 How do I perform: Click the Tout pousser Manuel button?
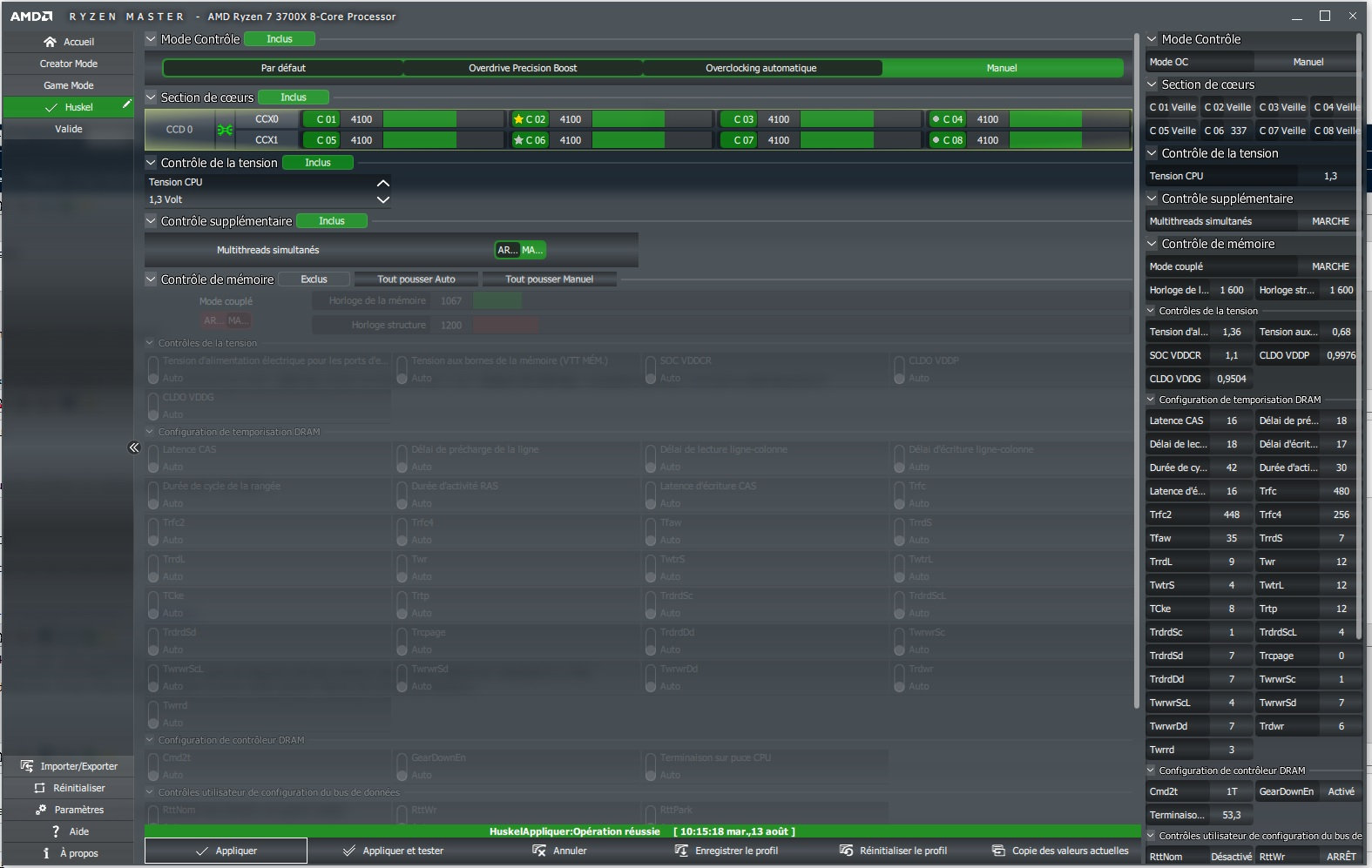tap(550, 279)
